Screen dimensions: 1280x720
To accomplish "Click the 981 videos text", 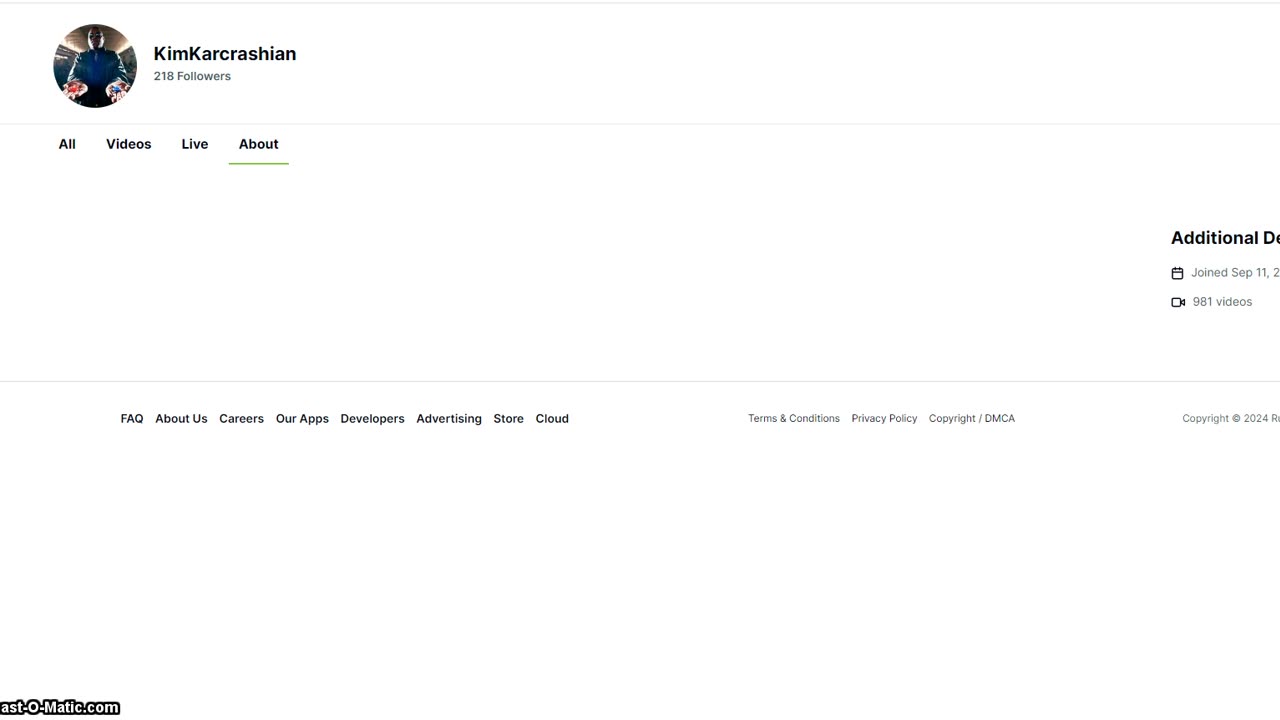I will 1222,302.
